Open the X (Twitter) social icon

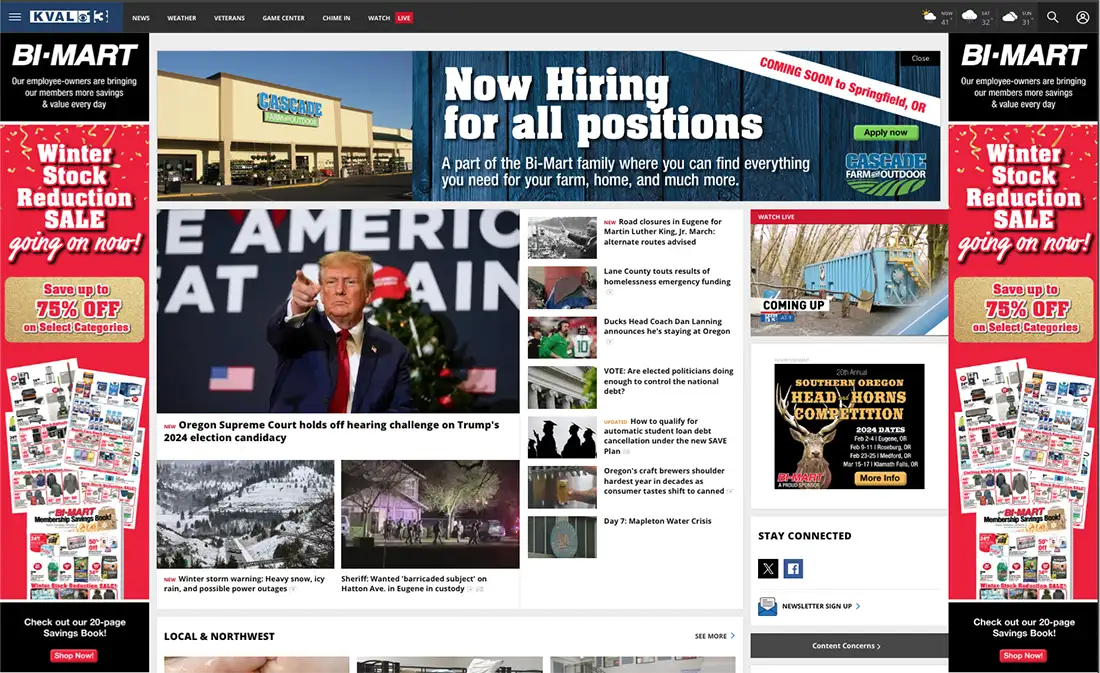768,568
